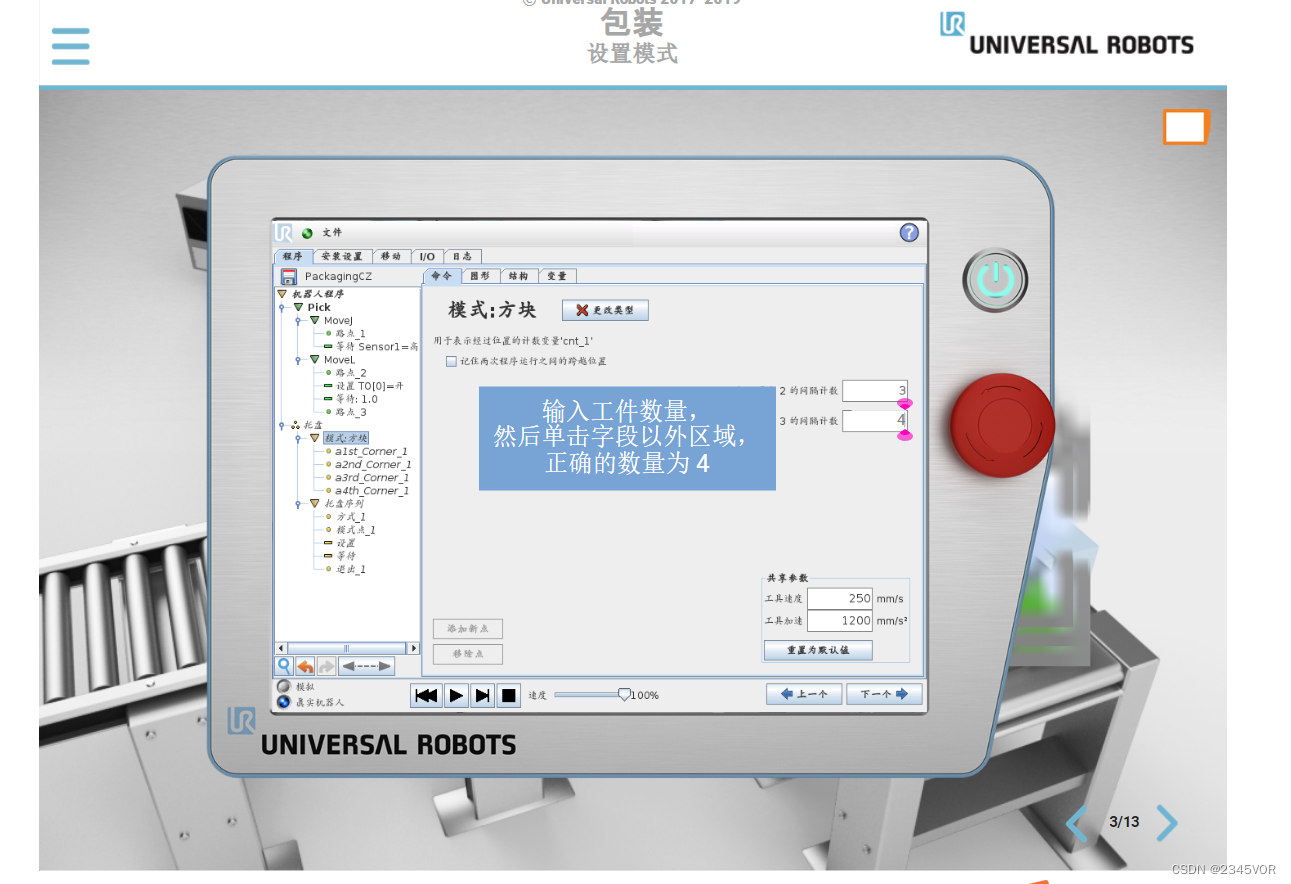Screen dimensions: 1291x884
Task: Click the 添加新点 add point button
Action: pyautogui.click(x=468, y=628)
